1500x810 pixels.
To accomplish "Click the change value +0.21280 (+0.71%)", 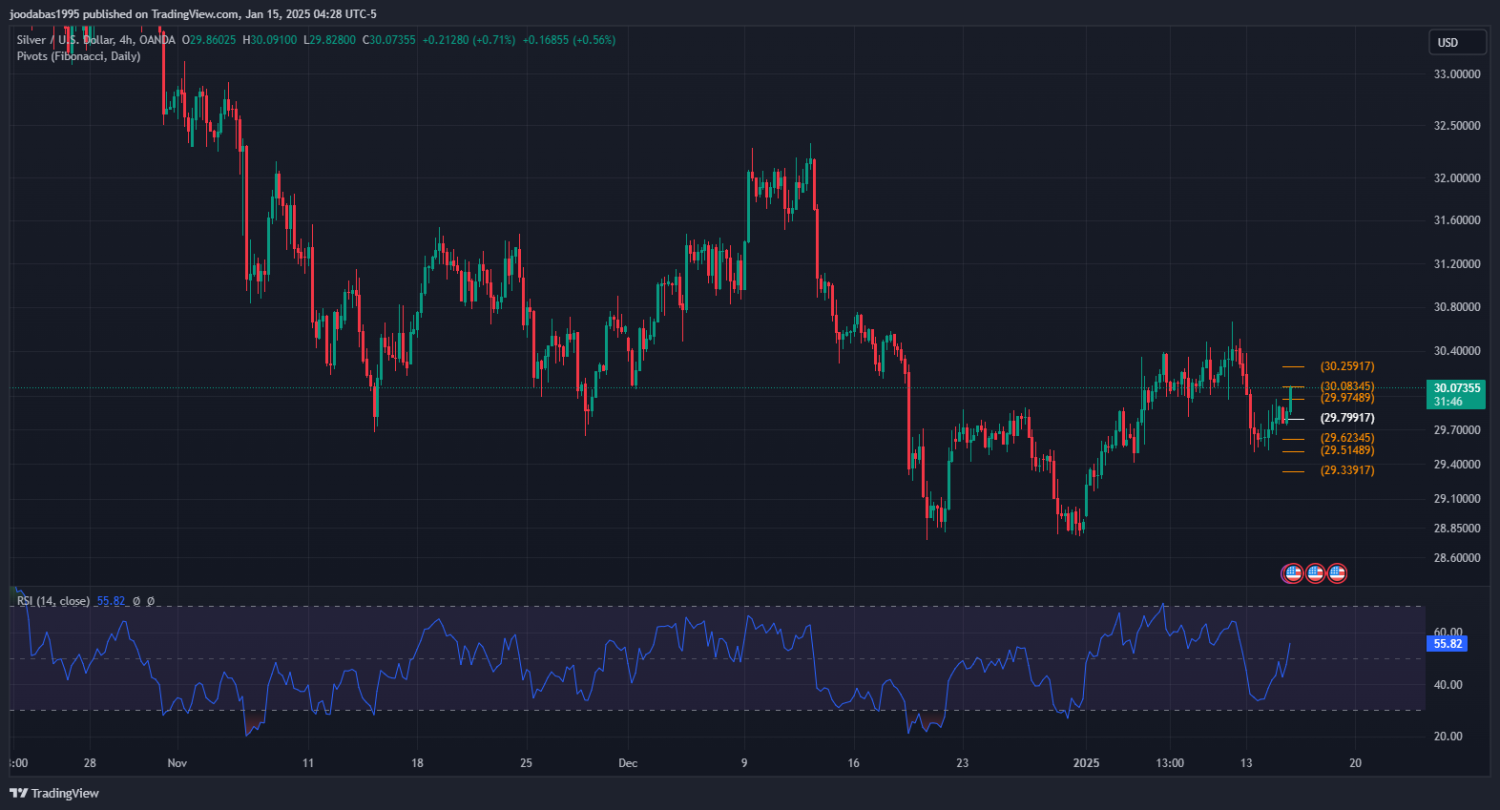I will coord(470,40).
